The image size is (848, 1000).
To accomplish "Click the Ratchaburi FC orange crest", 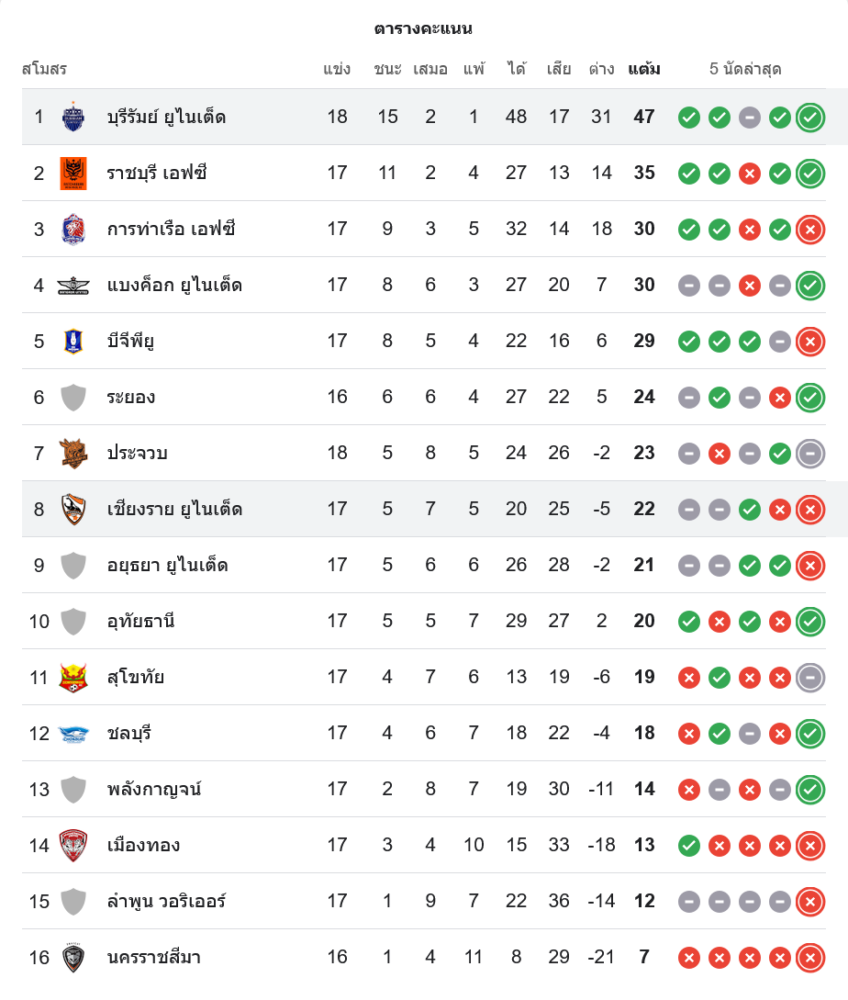I will click(73, 173).
